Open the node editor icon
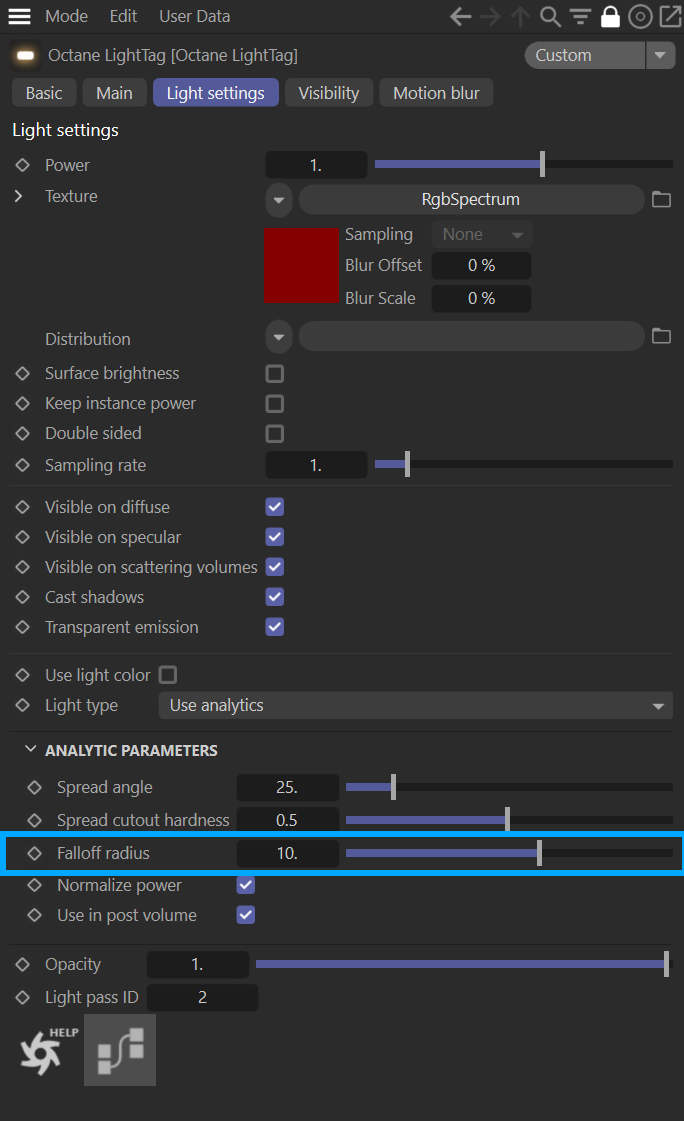This screenshot has width=684, height=1121. [120, 1050]
